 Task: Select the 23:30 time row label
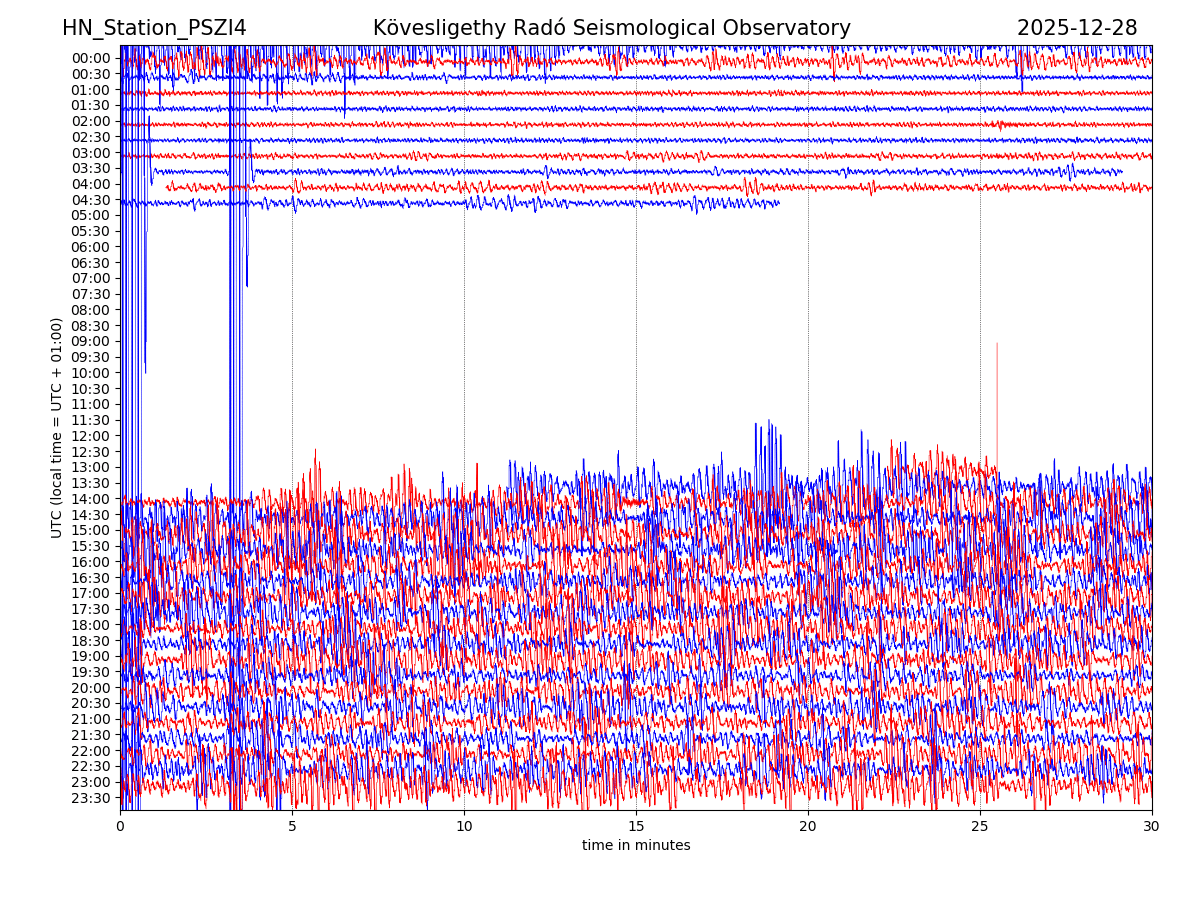[91, 798]
